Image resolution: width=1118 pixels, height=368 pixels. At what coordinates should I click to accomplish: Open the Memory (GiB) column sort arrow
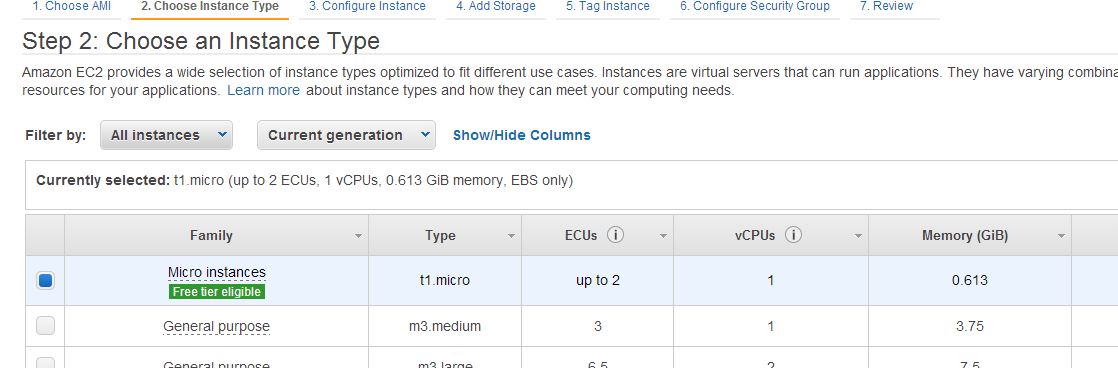[x=1061, y=236]
